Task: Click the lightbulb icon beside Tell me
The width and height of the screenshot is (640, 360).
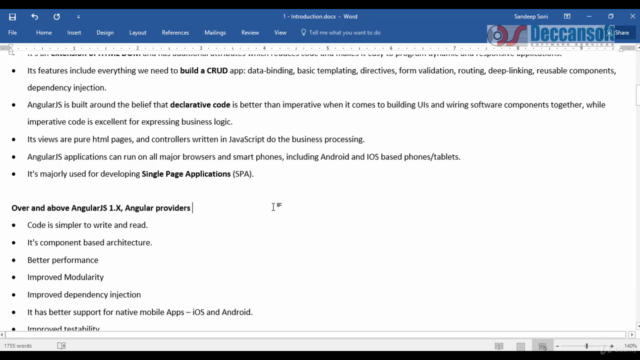Action: pyautogui.click(x=303, y=32)
